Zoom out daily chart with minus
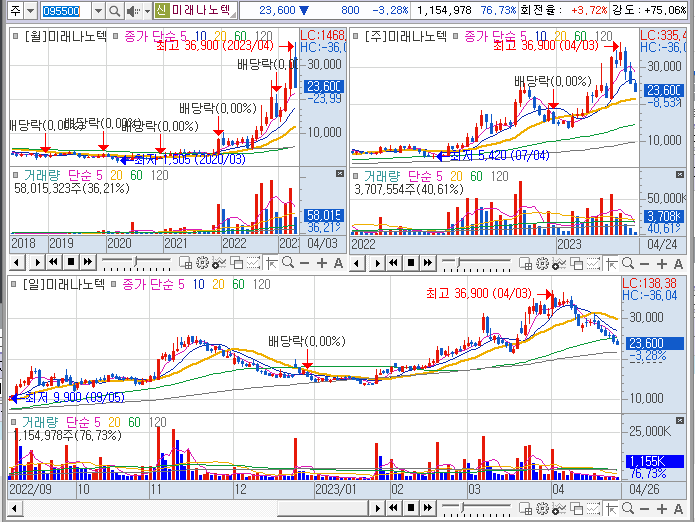The height and width of the screenshot is (522, 695). pyautogui.click(x=645, y=509)
